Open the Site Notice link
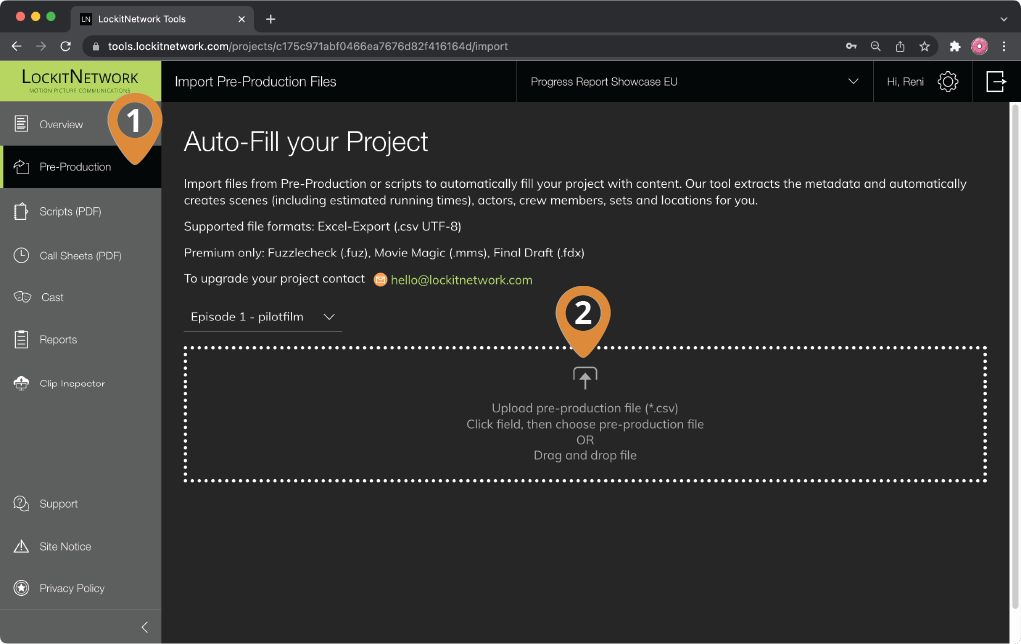Screen dimensions: 1021x644 (x=65, y=546)
